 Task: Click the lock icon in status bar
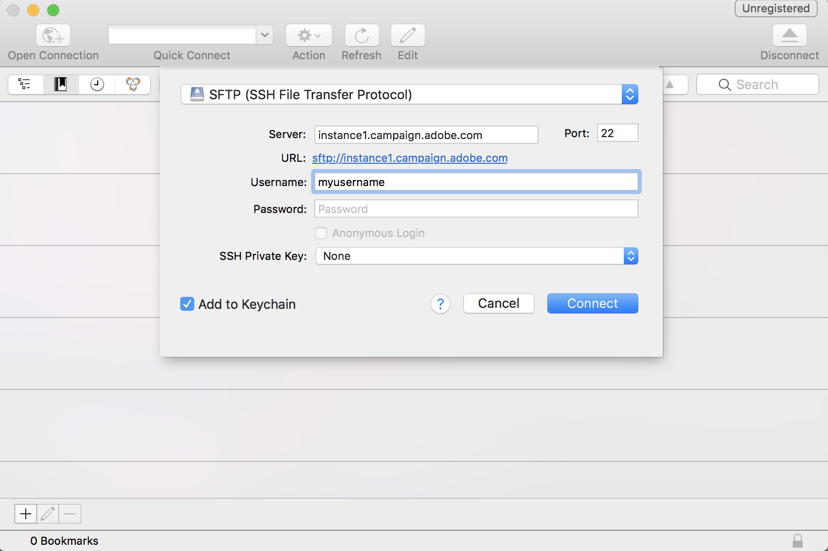797,540
